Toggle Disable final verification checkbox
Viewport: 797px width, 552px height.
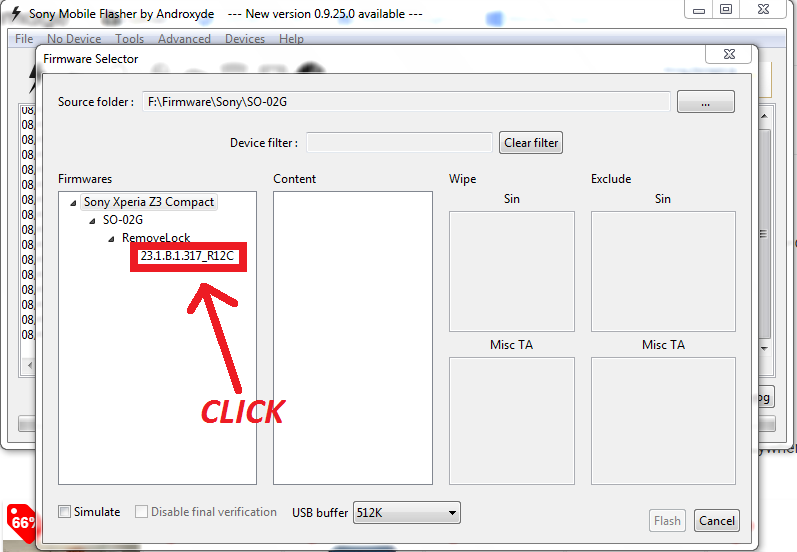[x=141, y=511]
